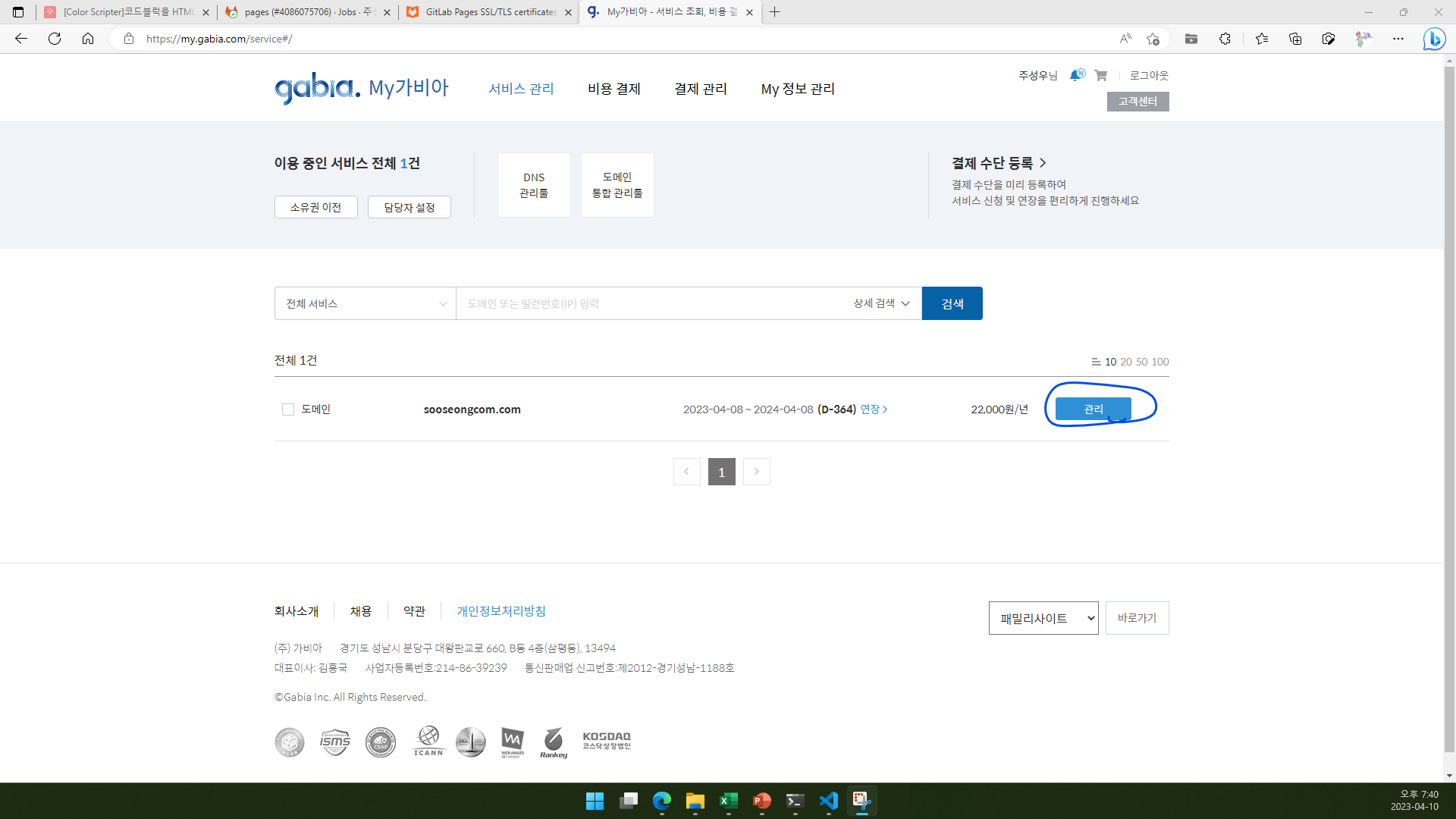The height and width of the screenshot is (819, 1456).
Task: Click 연장 link for the domain
Action: tap(874, 409)
